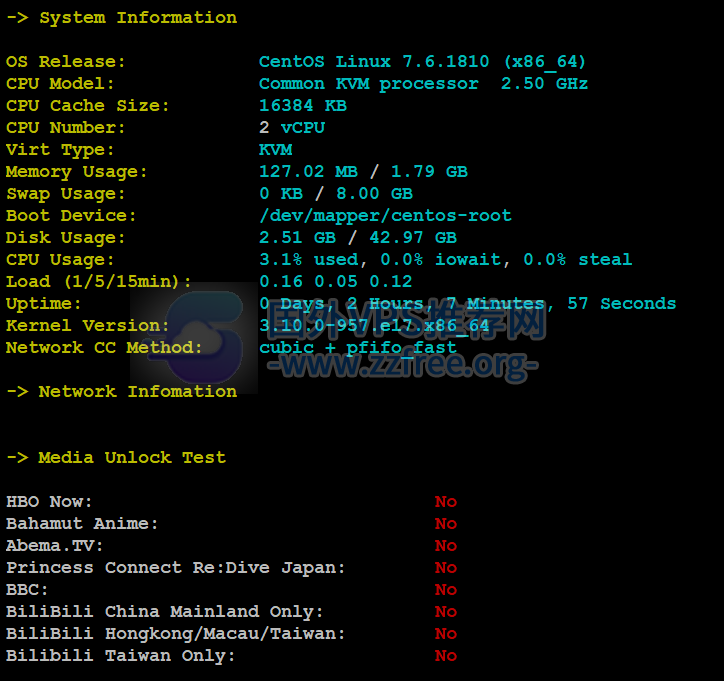This screenshot has height=681, width=724.
Task: Select the 'Kernel Version:' label
Action: pyautogui.click(x=88, y=325)
